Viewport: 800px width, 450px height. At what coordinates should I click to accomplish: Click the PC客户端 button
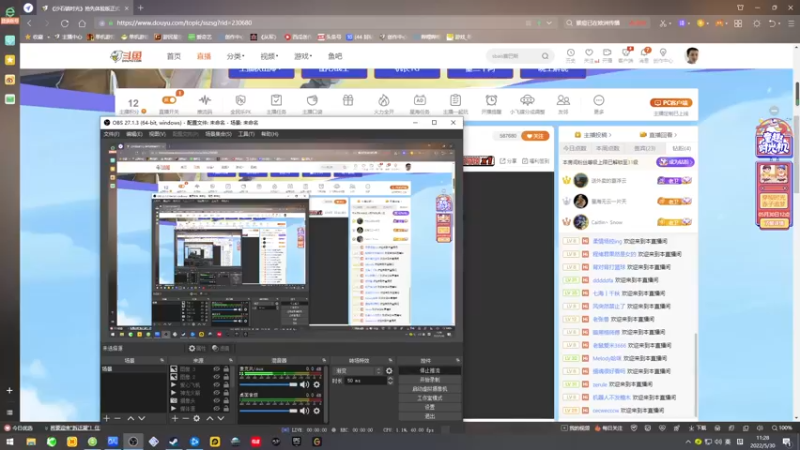click(670, 103)
